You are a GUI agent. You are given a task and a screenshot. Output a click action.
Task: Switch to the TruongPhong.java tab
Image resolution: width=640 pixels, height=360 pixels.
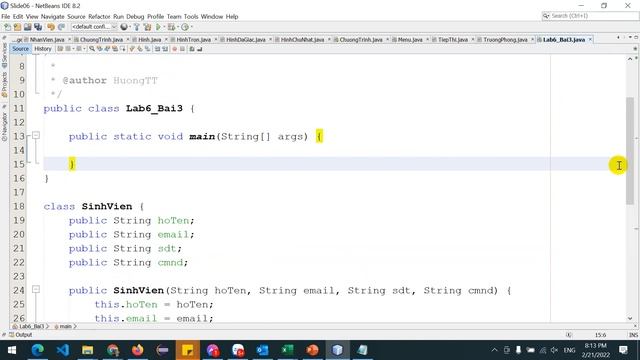tap(505, 40)
